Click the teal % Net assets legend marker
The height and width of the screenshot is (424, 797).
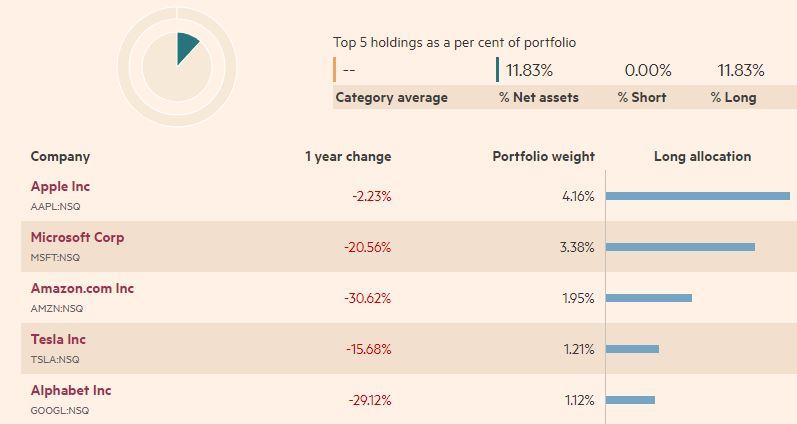498,70
